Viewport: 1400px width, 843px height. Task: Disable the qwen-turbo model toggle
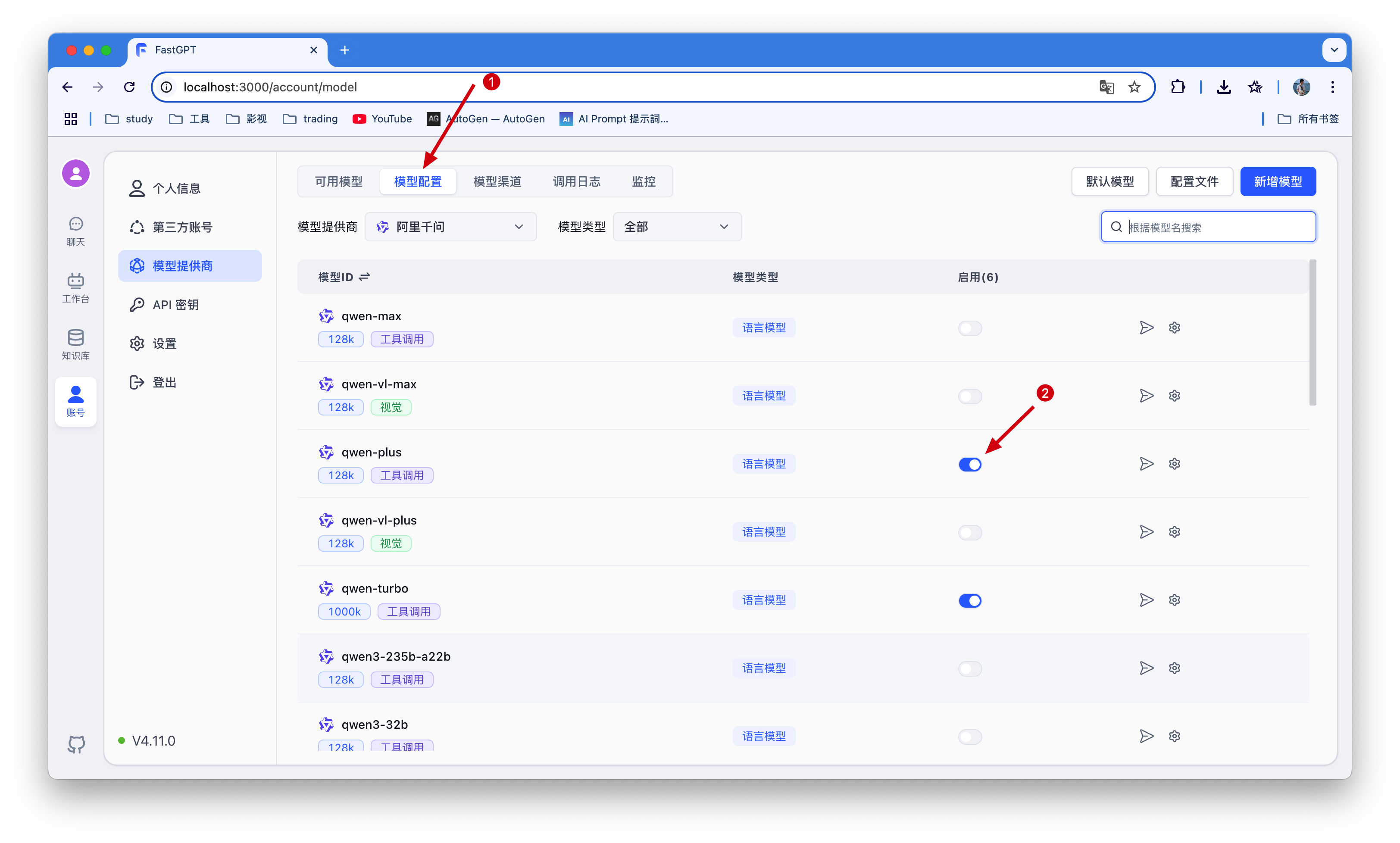coord(969,601)
